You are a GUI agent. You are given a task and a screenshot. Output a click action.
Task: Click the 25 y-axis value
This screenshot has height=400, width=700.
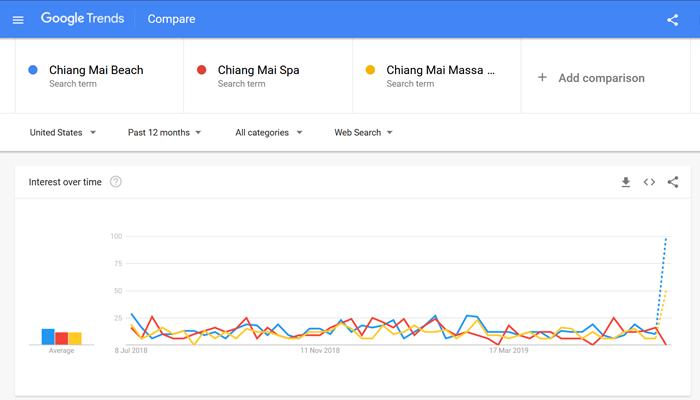(118, 318)
